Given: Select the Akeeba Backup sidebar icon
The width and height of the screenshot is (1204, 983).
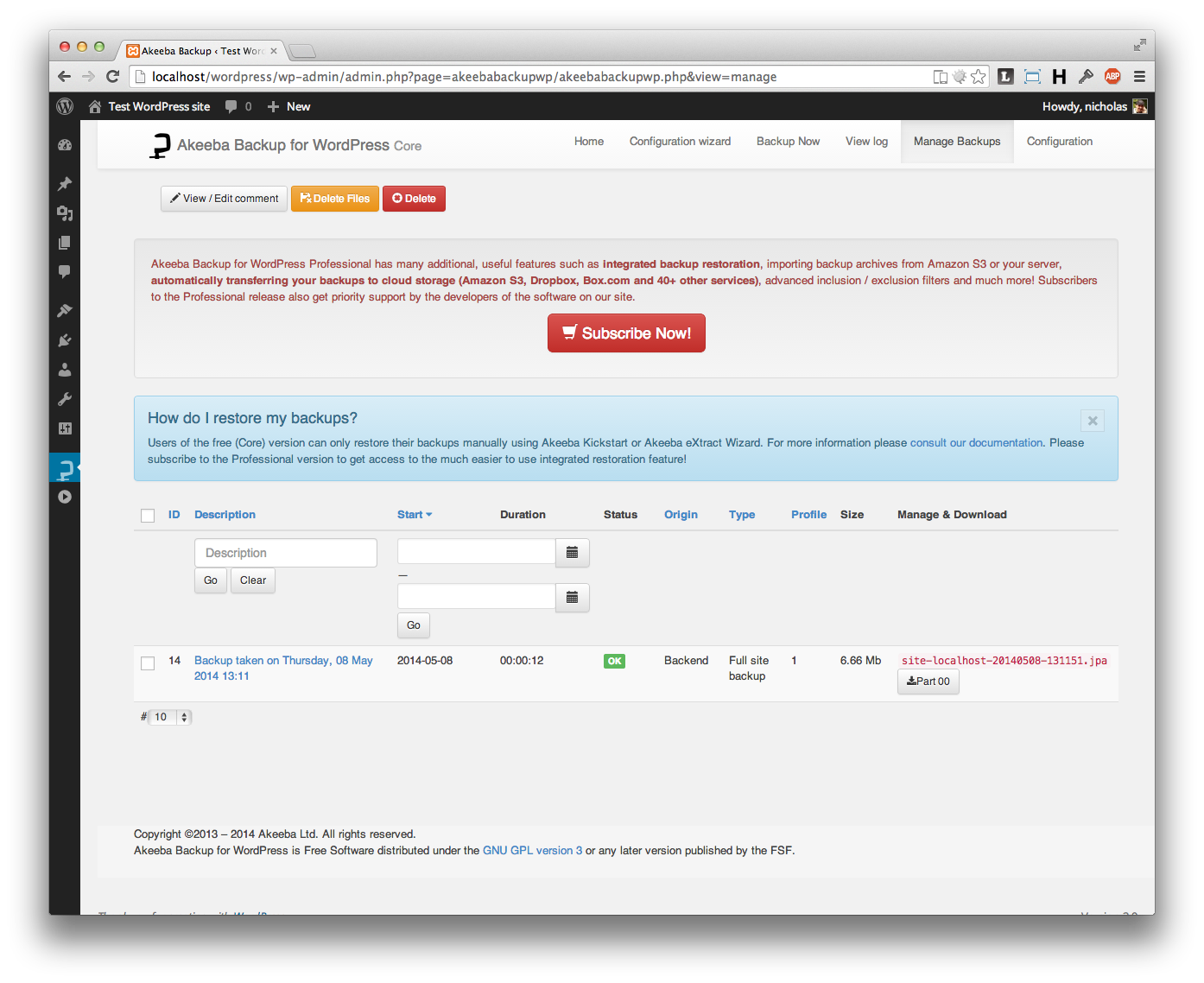Looking at the screenshot, I should [65, 468].
